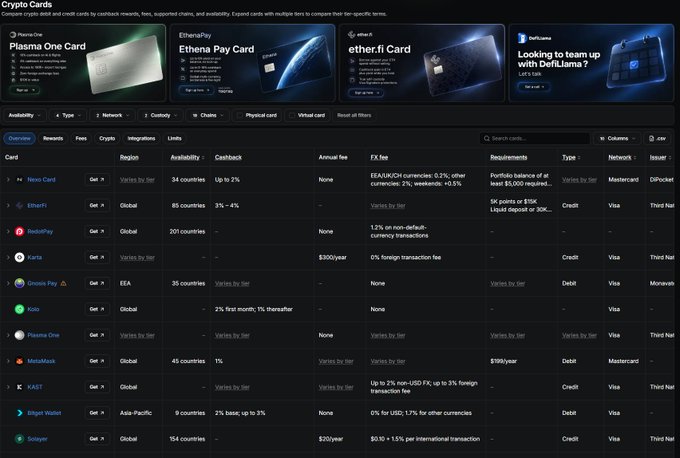Viewport: 680px width, 458px height.
Task: Click the Kolo green logo icon
Action: pos(20,309)
